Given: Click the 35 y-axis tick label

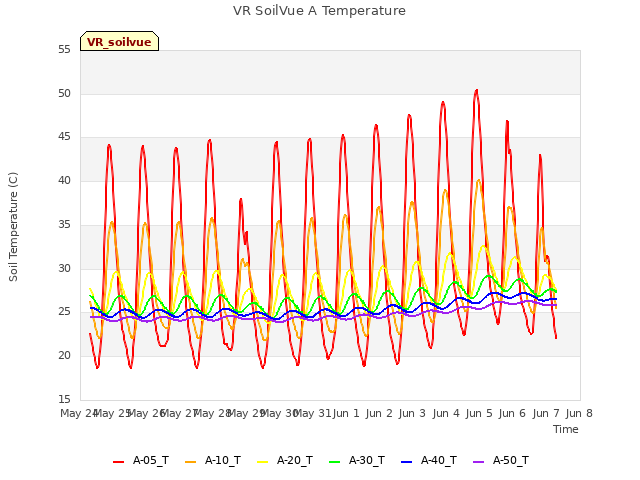Looking at the screenshot, I should (64, 224).
